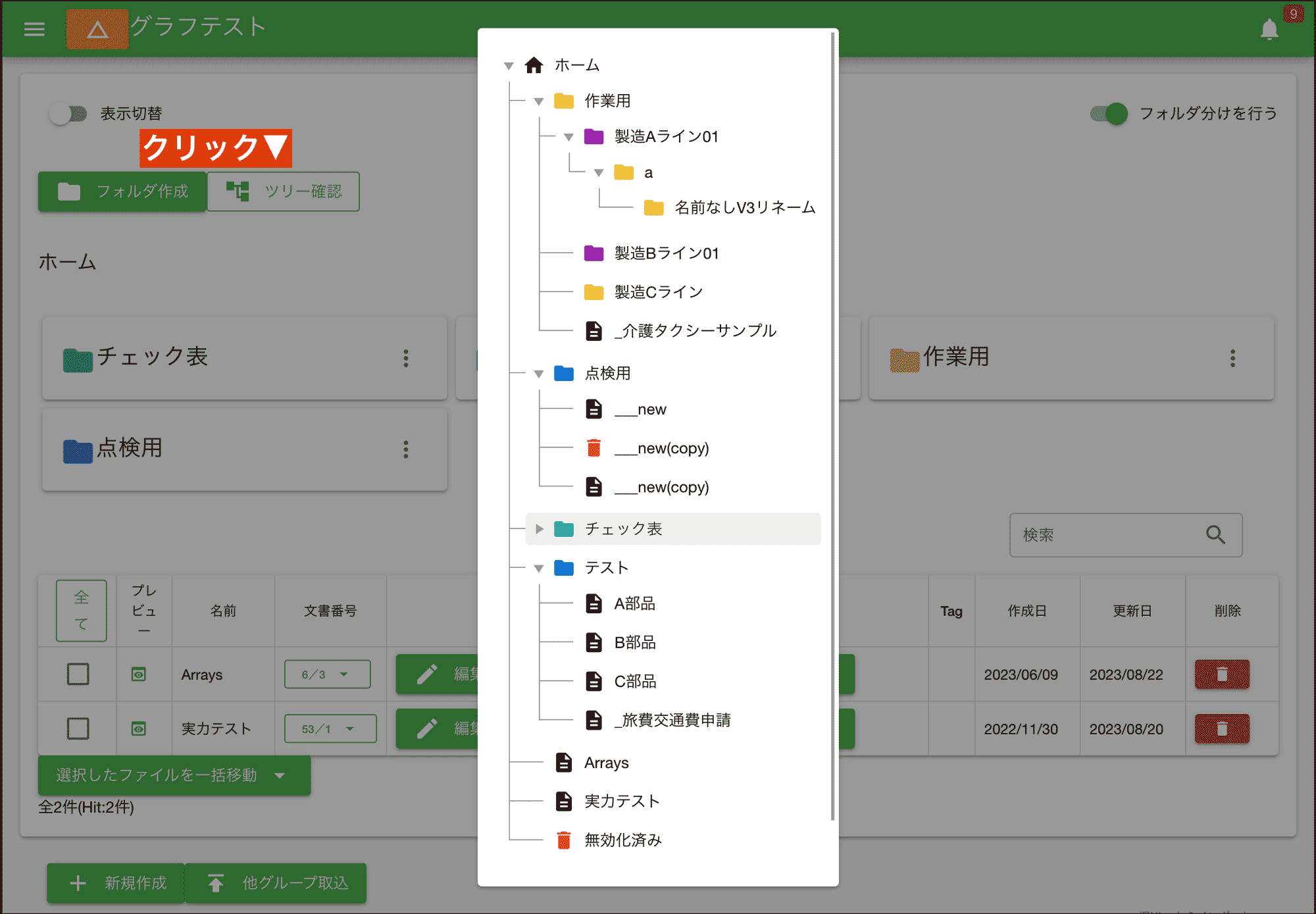Click the edit pencil icon for Arrays row
The width and height of the screenshot is (1316, 914).
click(x=428, y=674)
